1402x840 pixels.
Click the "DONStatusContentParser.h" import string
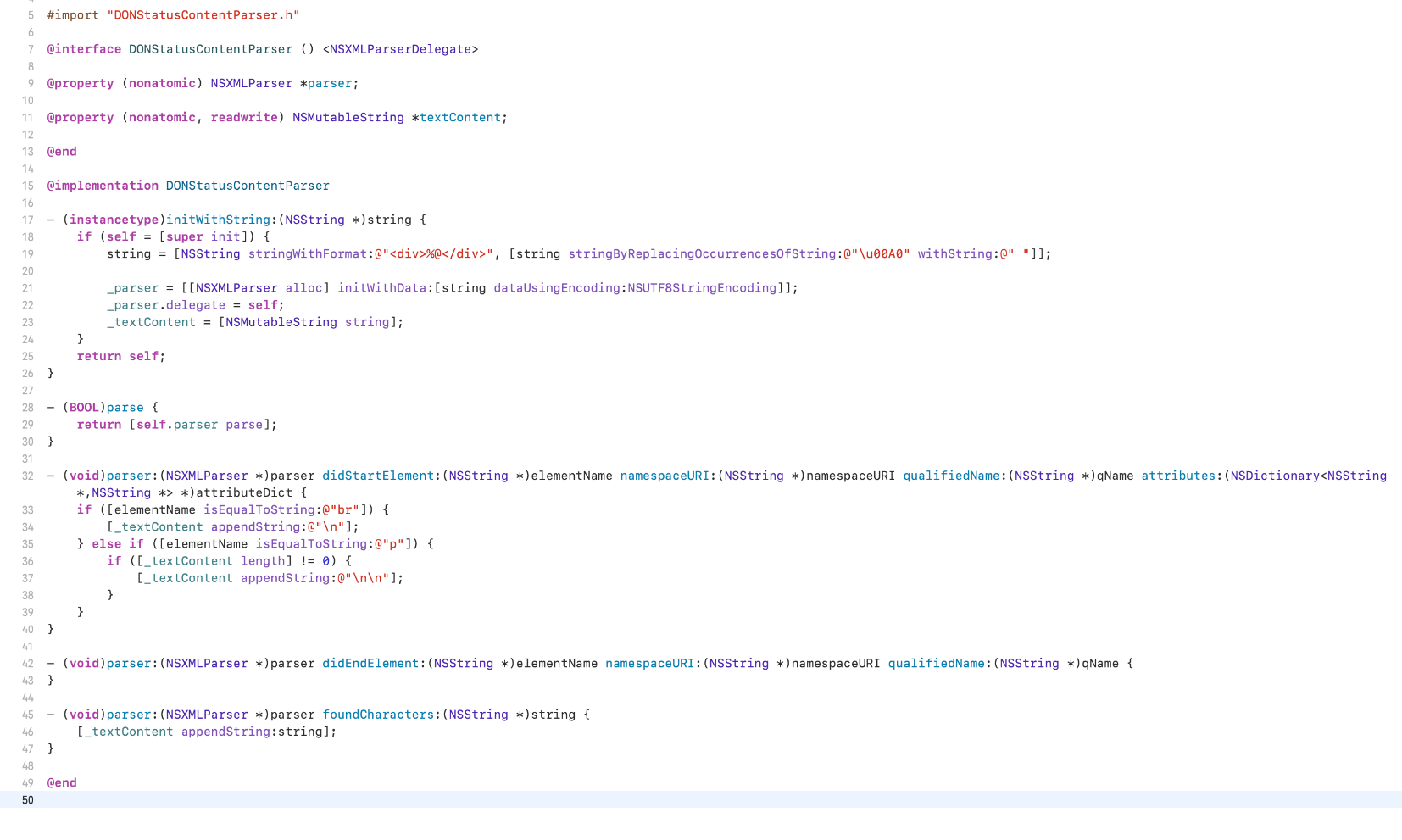click(203, 15)
